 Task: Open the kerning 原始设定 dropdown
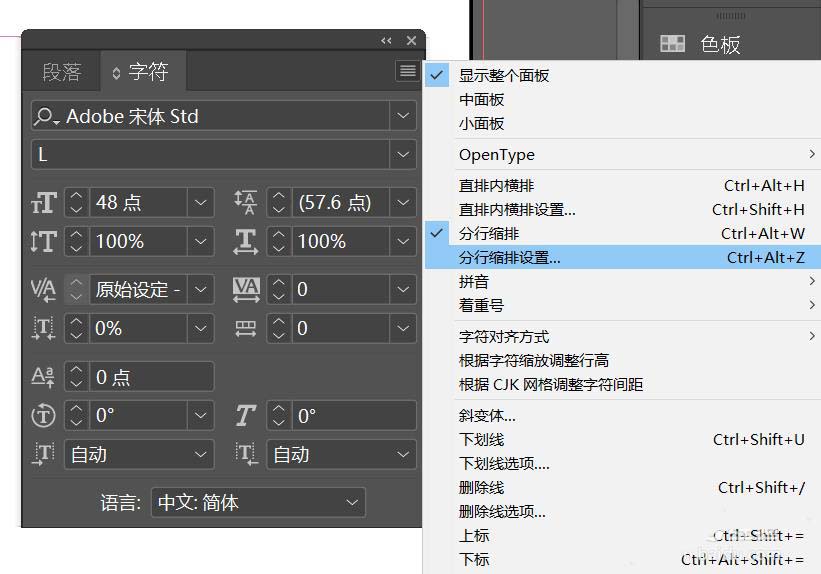click(201, 289)
